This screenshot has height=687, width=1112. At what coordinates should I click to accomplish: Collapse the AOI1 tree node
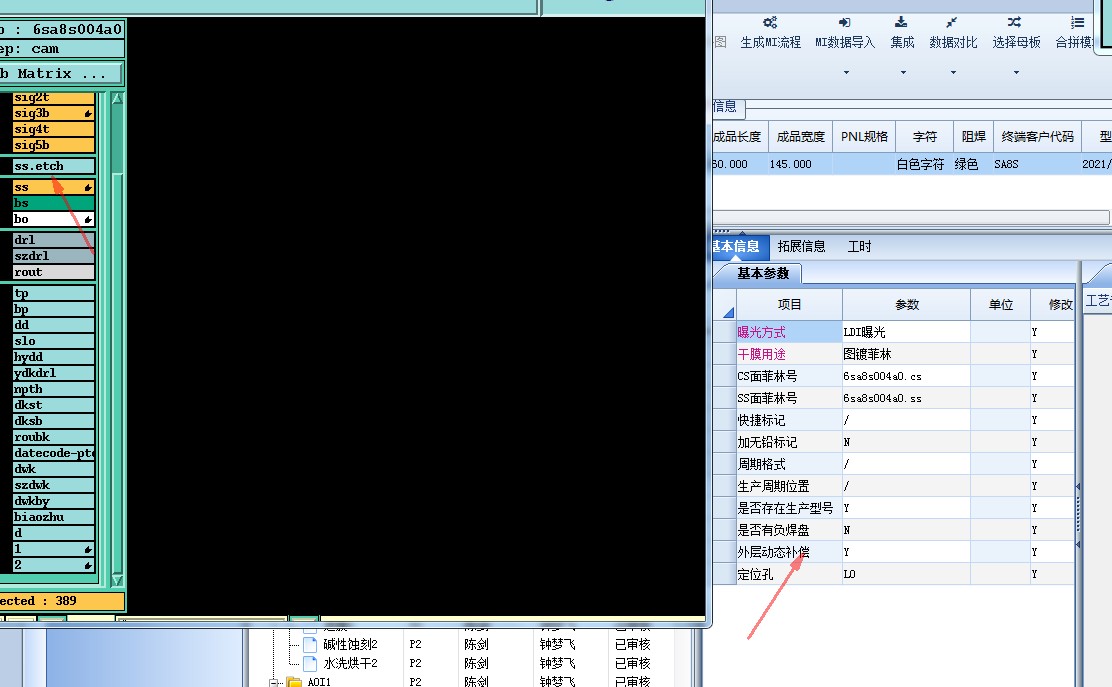point(273,683)
